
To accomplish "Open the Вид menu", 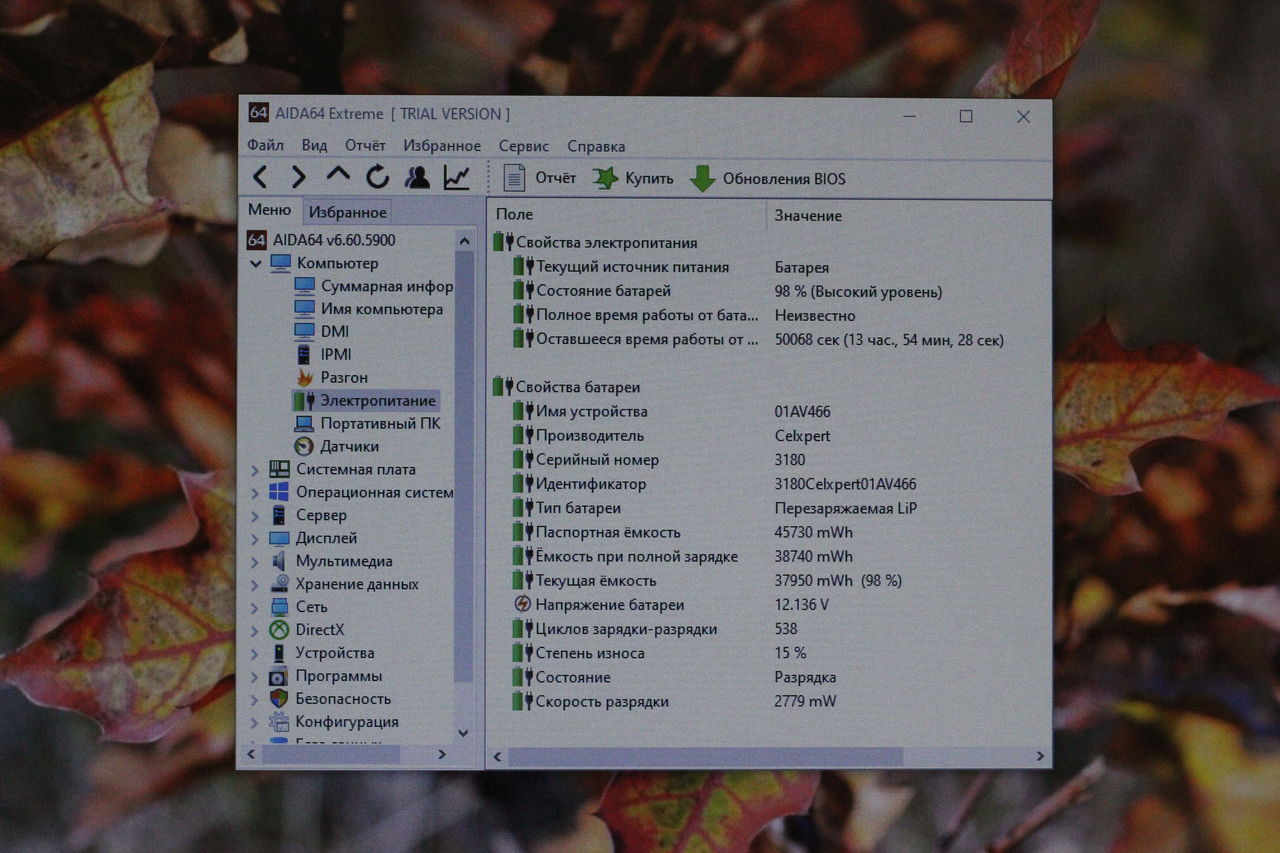I will pos(314,146).
